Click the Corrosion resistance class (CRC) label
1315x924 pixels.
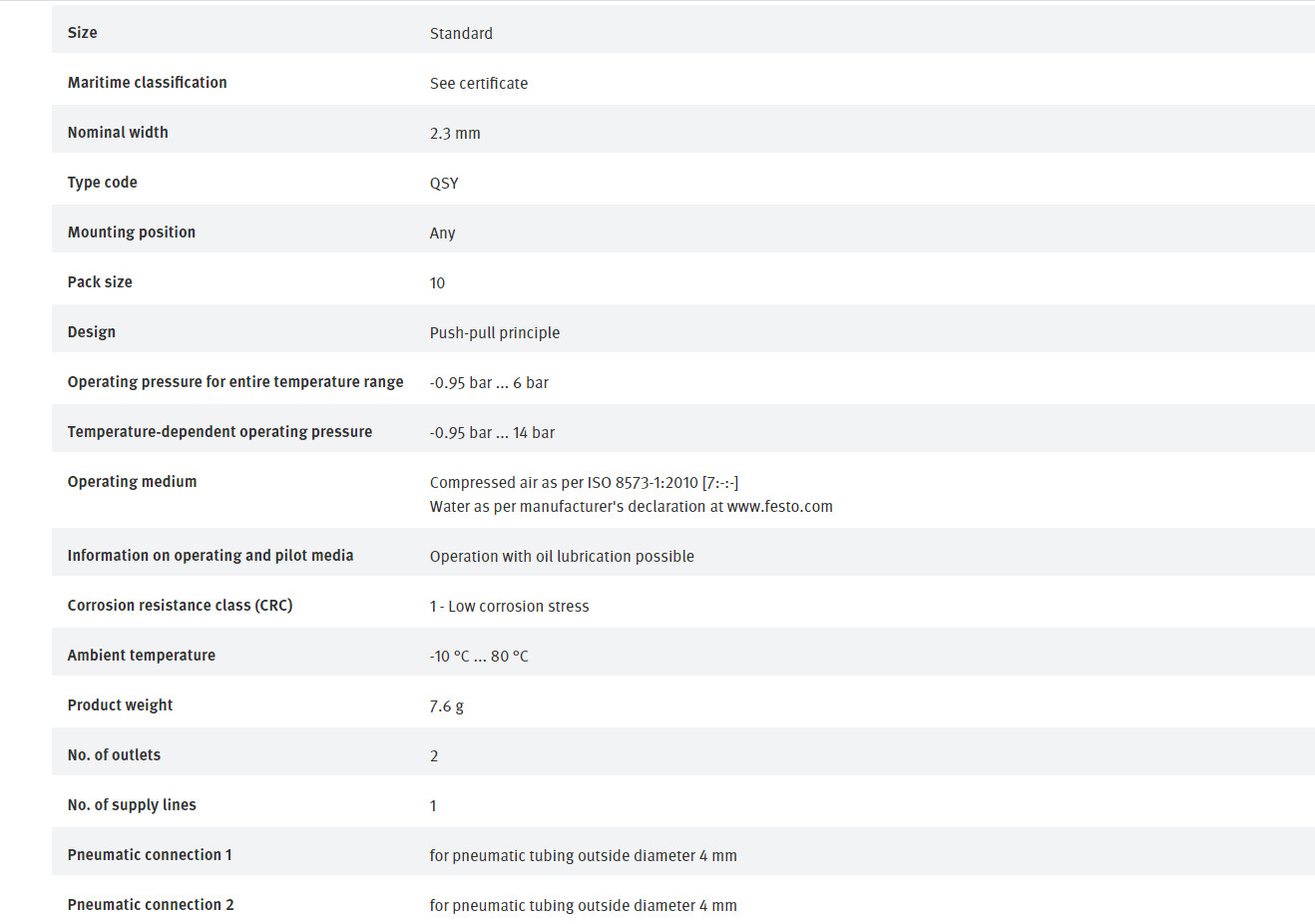coord(180,606)
